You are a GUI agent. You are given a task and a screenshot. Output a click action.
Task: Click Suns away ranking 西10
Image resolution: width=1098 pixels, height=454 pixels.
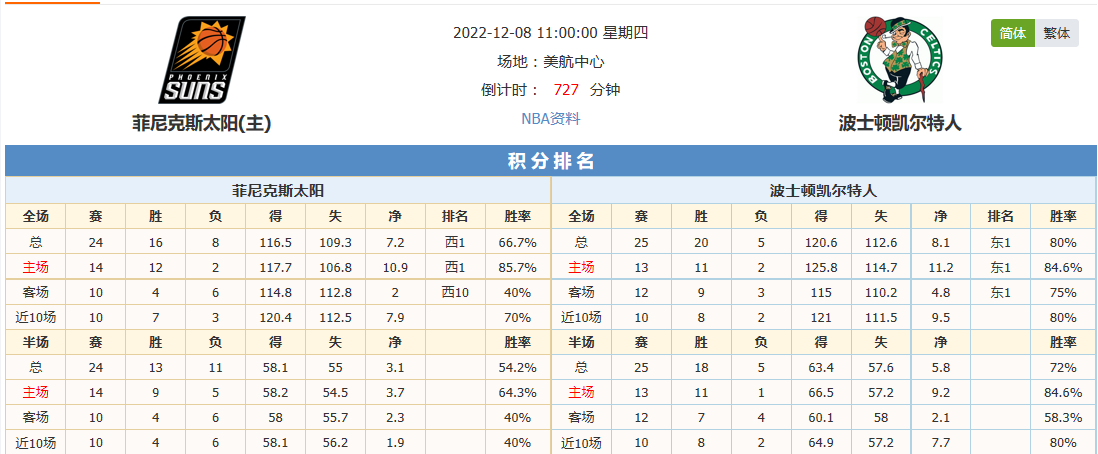coord(457,292)
